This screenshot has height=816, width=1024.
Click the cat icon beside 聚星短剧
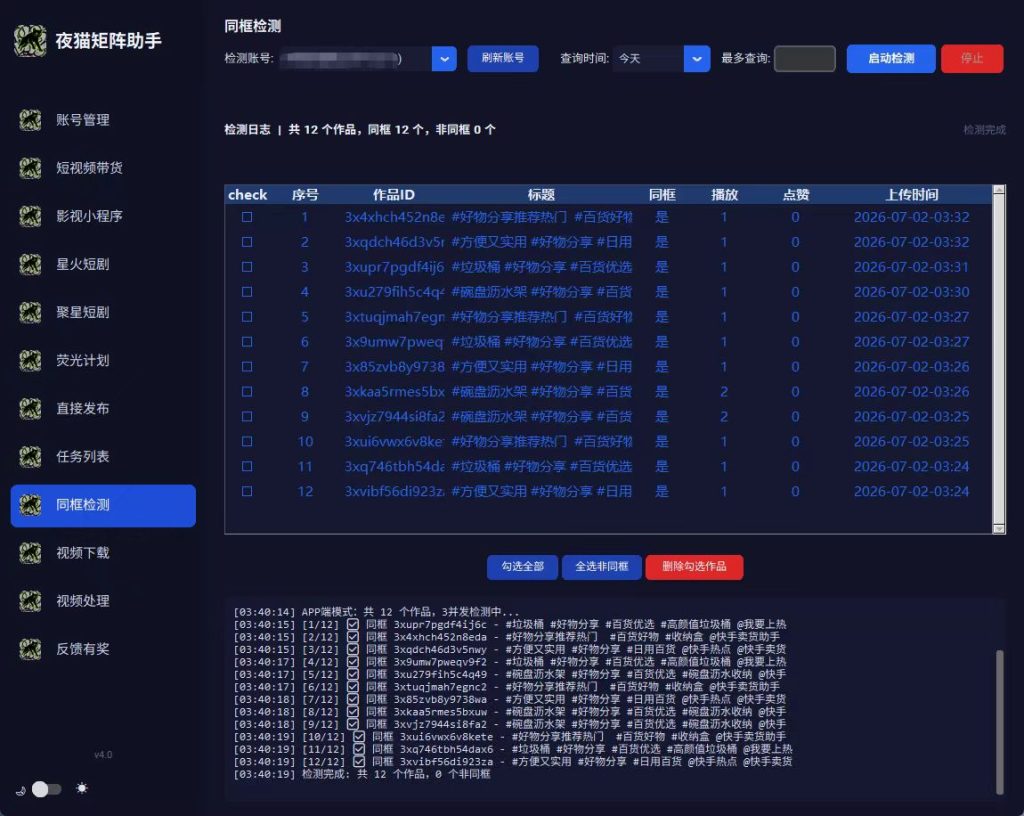click(30, 312)
